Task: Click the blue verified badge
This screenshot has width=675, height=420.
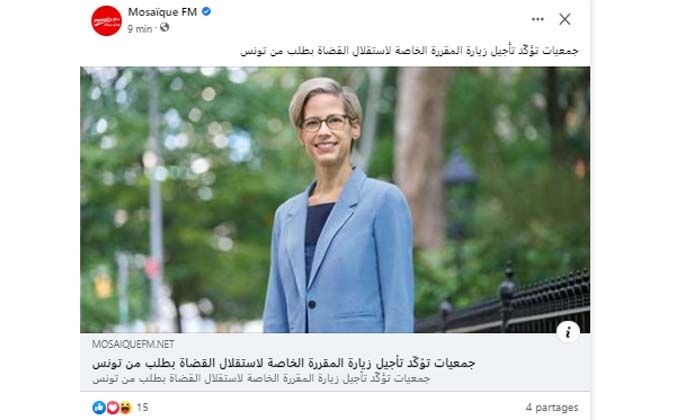Action: [x=206, y=12]
